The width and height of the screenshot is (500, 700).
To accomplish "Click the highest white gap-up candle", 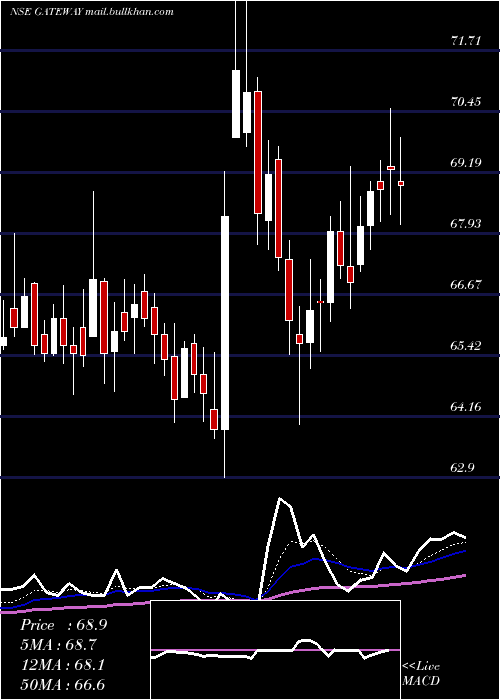I will (236, 104).
